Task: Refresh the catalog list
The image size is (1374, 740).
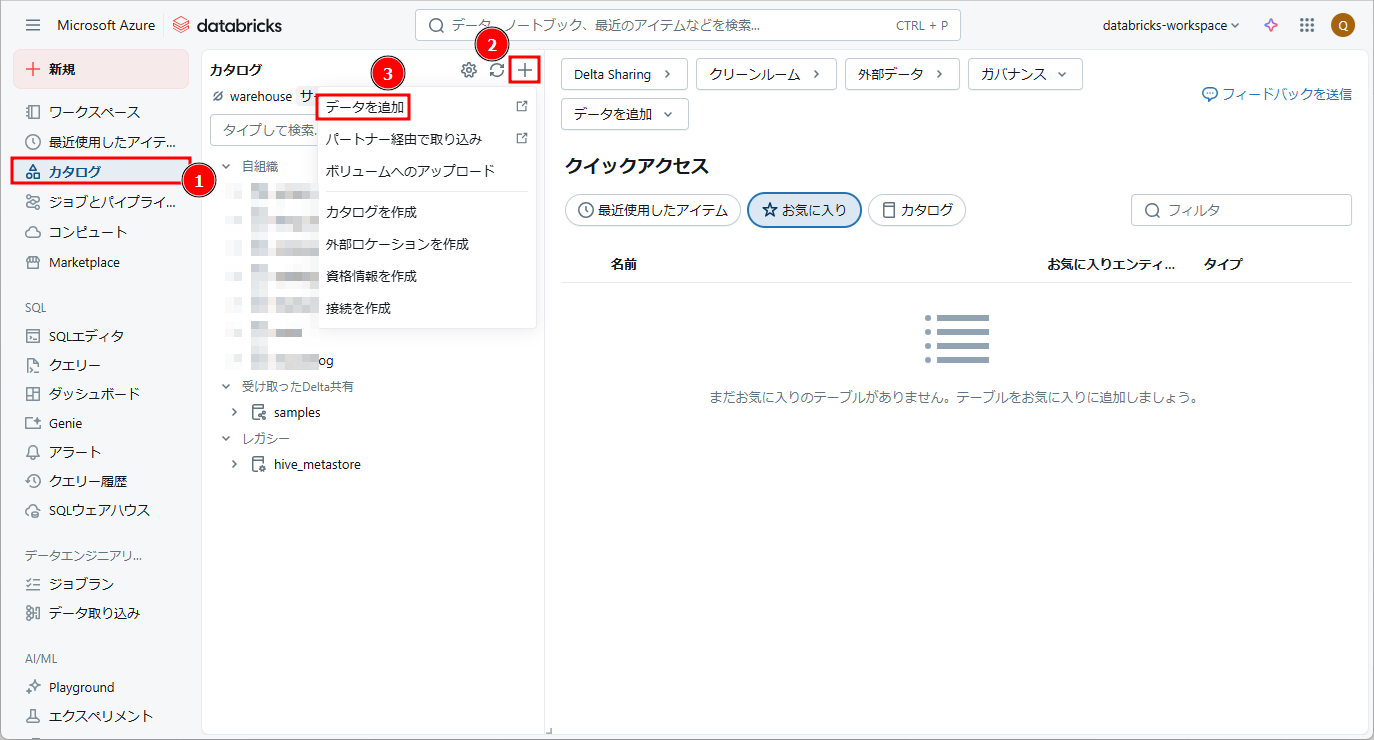Action: (497, 70)
